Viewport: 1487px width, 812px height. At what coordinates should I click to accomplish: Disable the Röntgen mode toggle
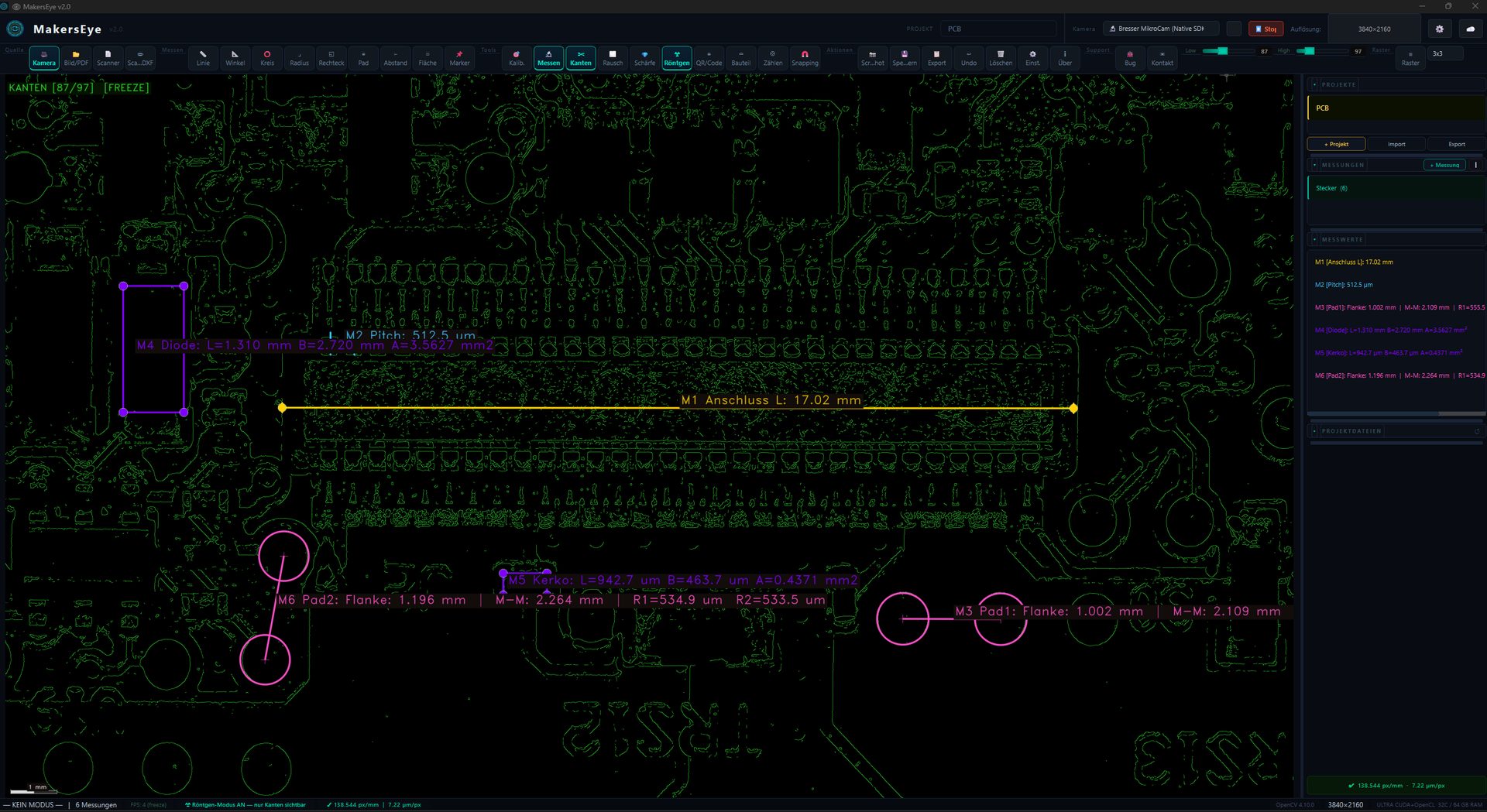(676, 58)
